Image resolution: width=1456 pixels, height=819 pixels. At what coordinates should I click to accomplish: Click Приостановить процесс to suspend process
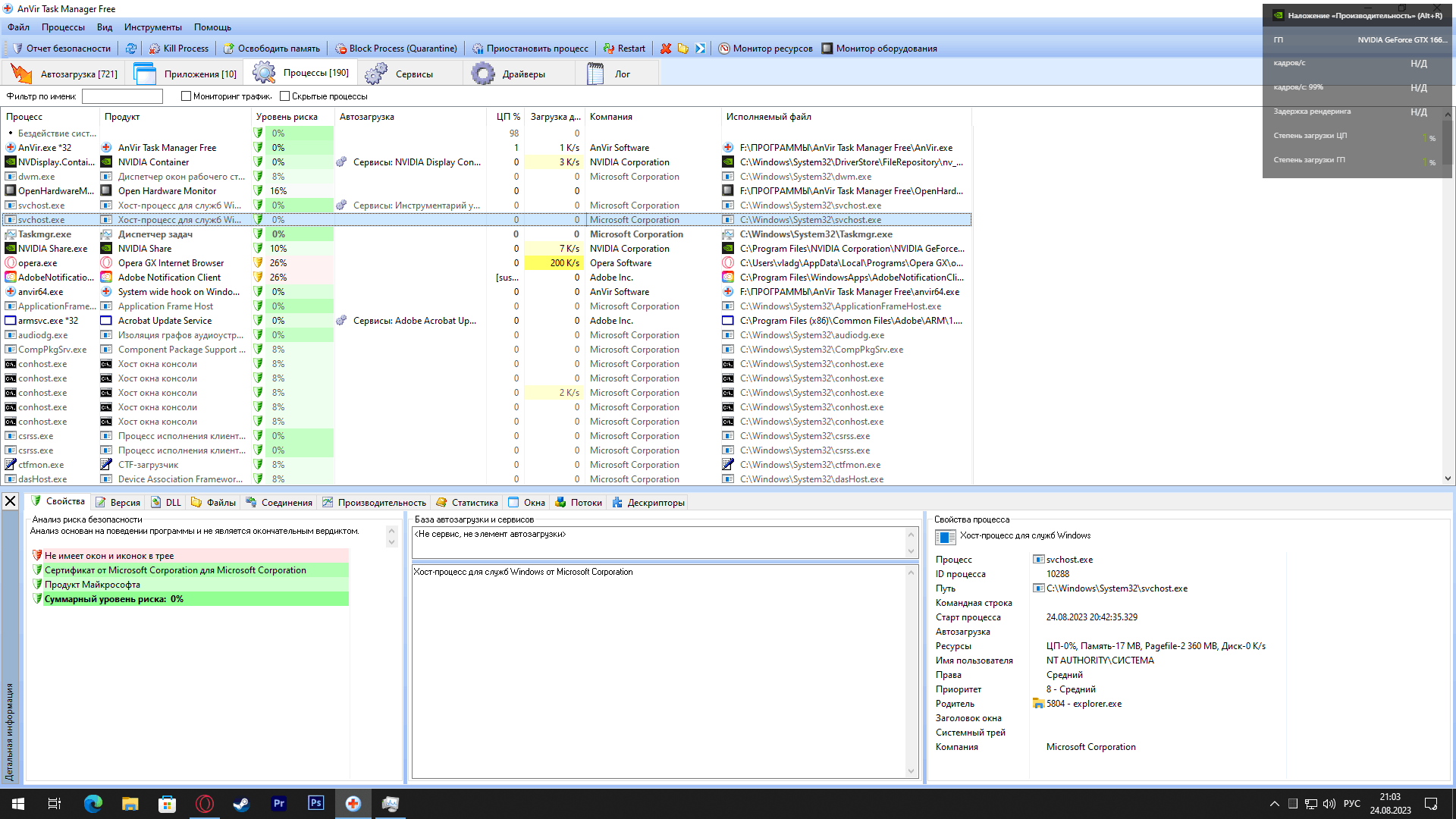pyautogui.click(x=530, y=49)
